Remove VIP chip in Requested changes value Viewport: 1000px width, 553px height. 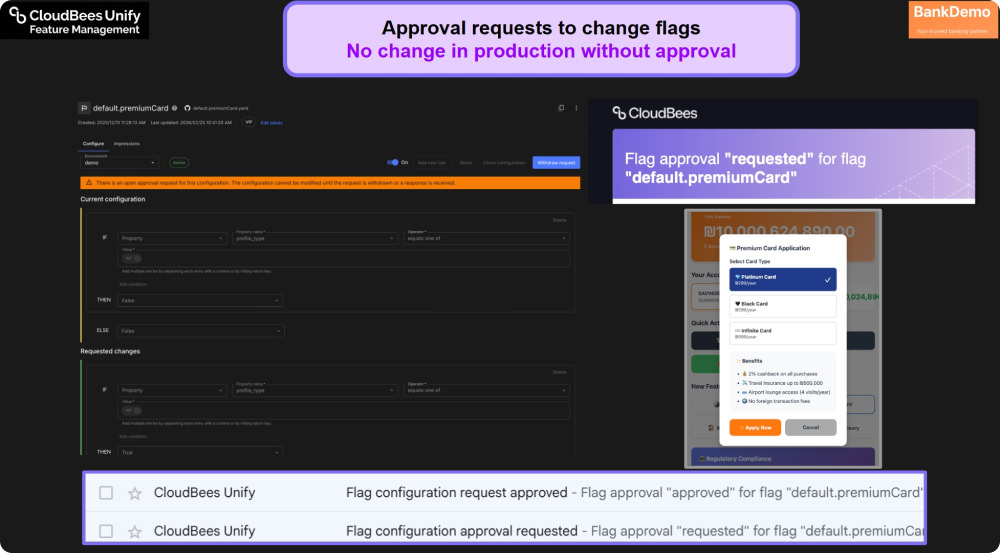tap(137, 411)
